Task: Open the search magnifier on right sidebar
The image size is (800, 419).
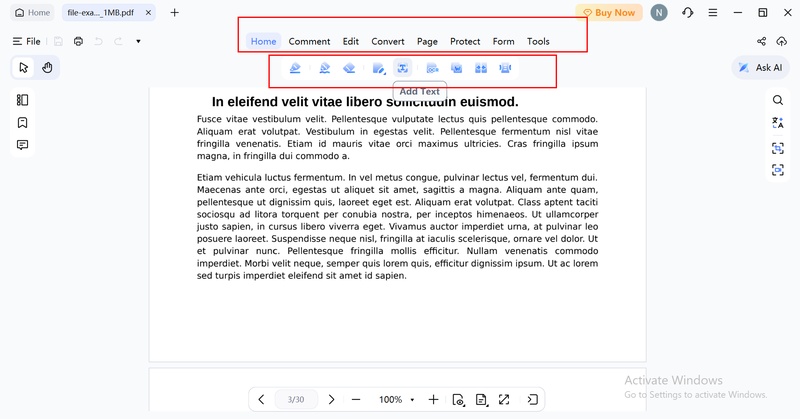Action: tap(778, 100)
